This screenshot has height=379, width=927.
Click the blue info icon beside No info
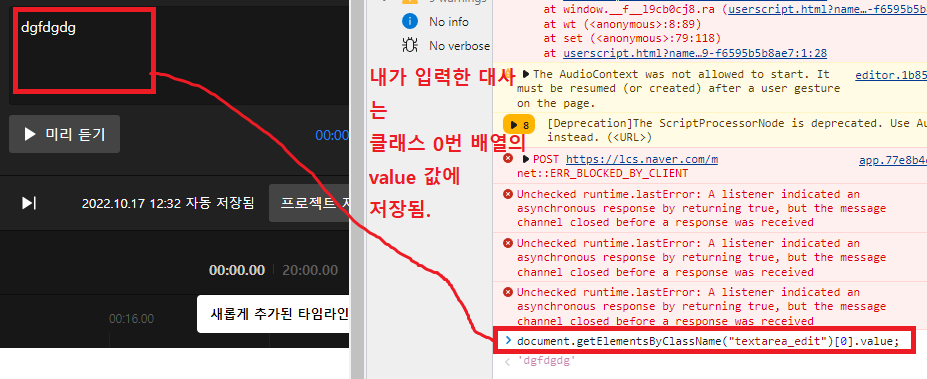(x=410, y=22)
